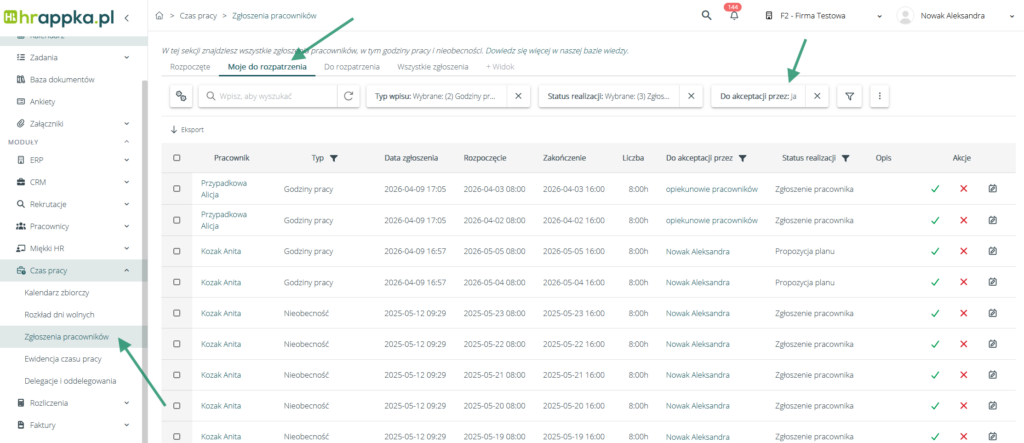
Task: Switch to the Do rozpatrzenia tab
Action: [351, 66]
